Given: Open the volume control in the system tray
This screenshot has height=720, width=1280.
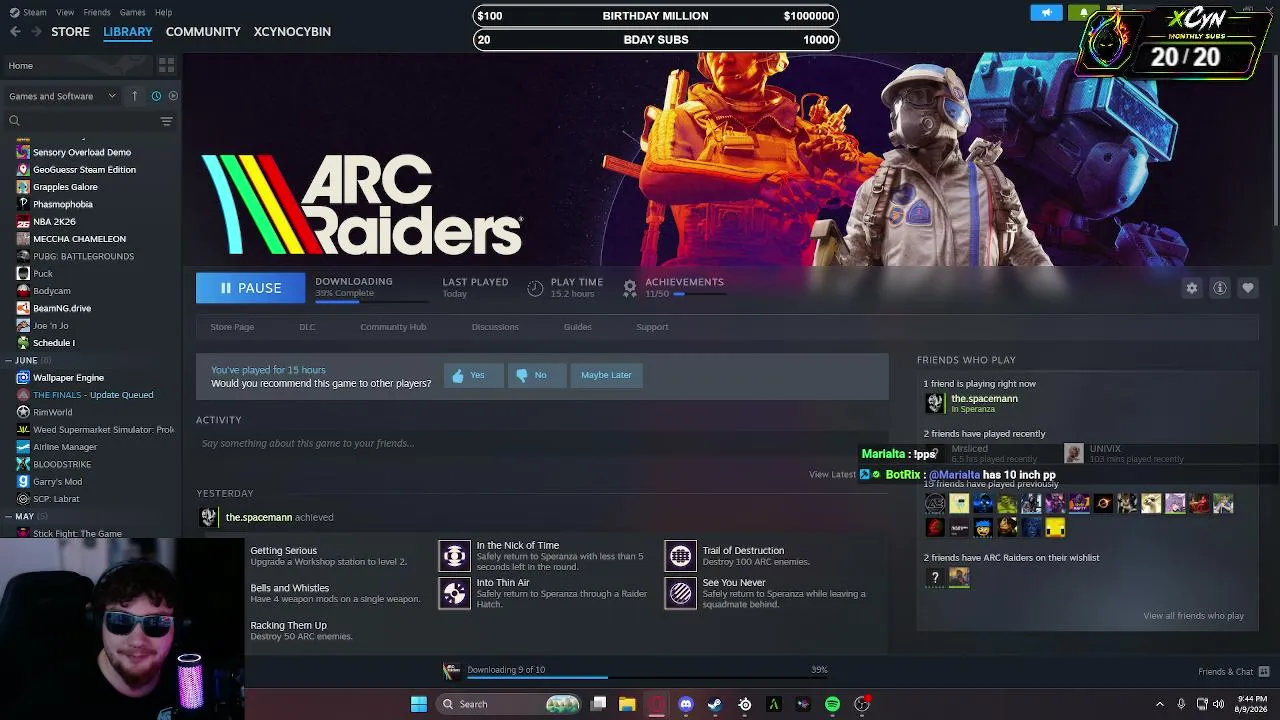Looking at the screenshot, I should pos(1218,704).
